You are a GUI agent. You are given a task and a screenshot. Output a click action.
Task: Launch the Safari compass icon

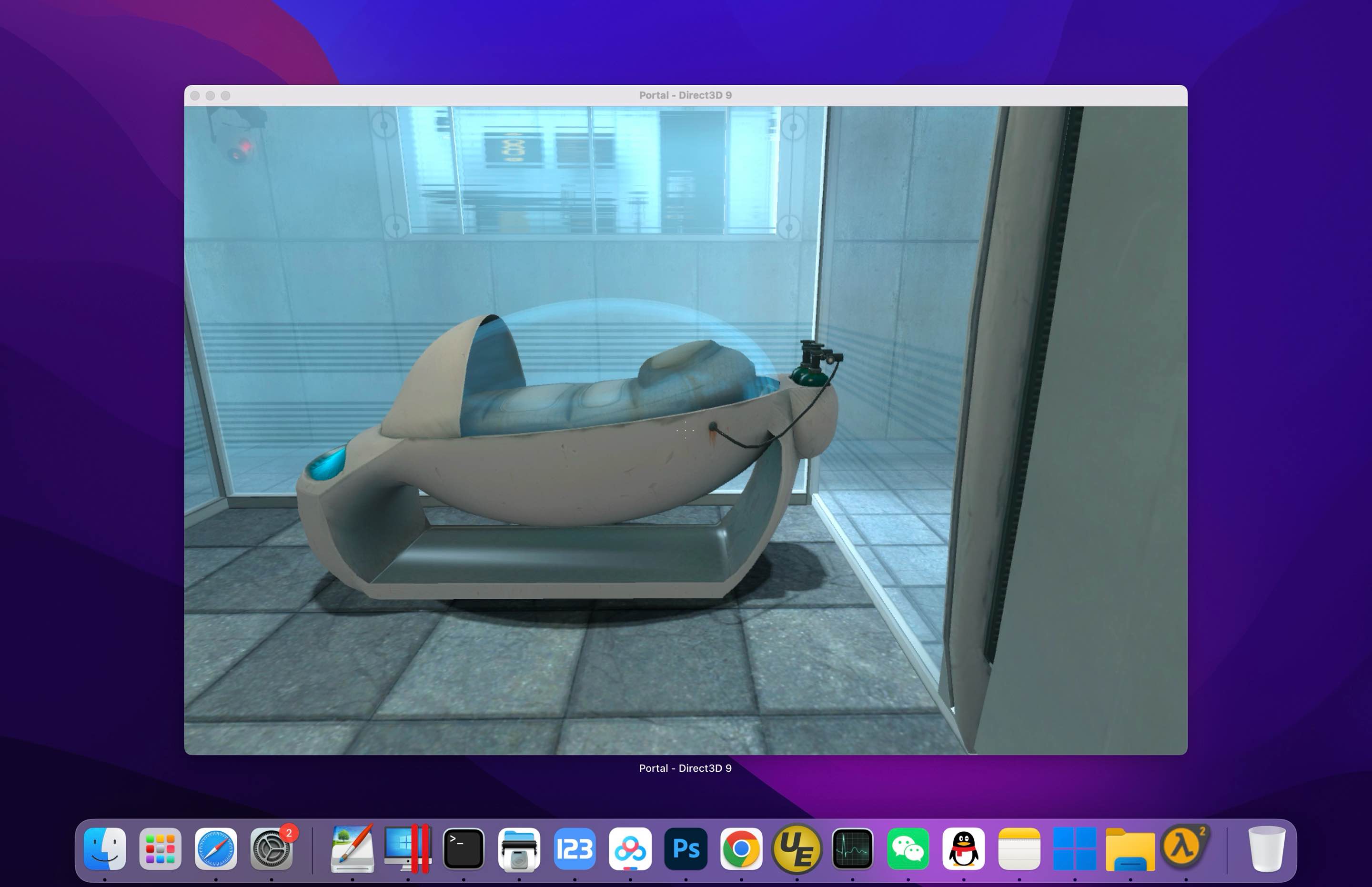point(216,849)
